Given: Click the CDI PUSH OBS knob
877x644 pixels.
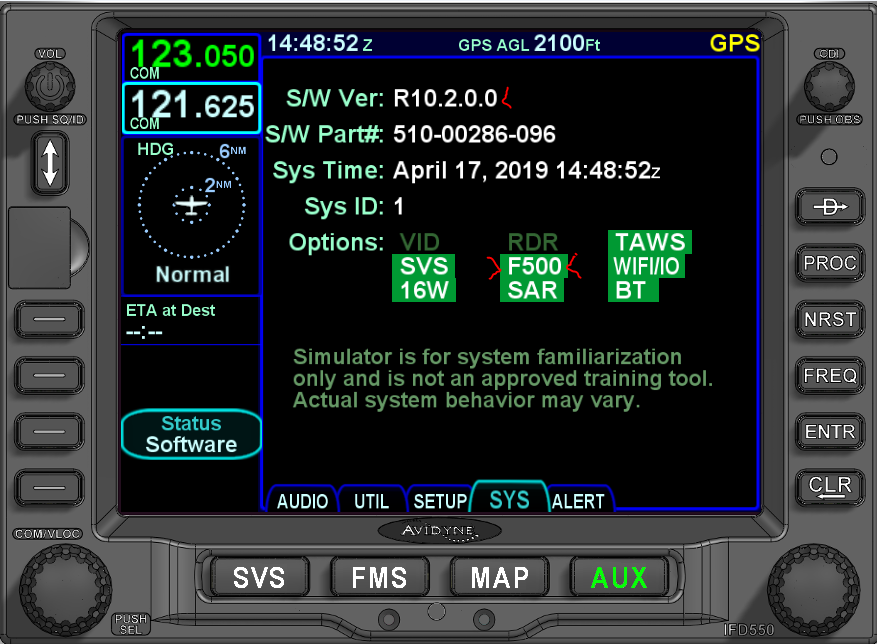Looking at the screenshot, I should pyautogui.click(x=829, y=87).
